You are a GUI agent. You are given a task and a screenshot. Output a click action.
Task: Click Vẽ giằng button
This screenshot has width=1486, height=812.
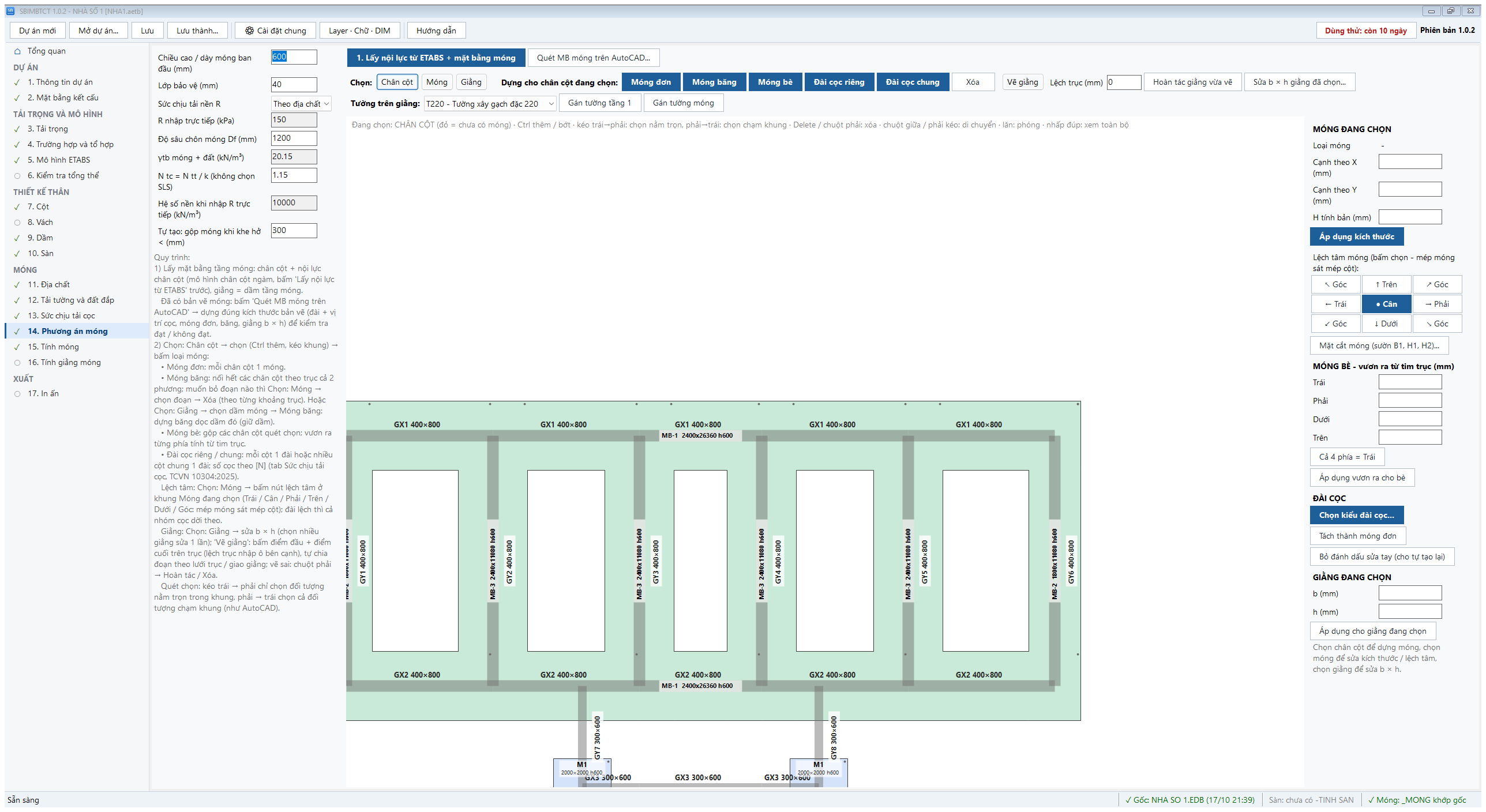click(1023, 82)
